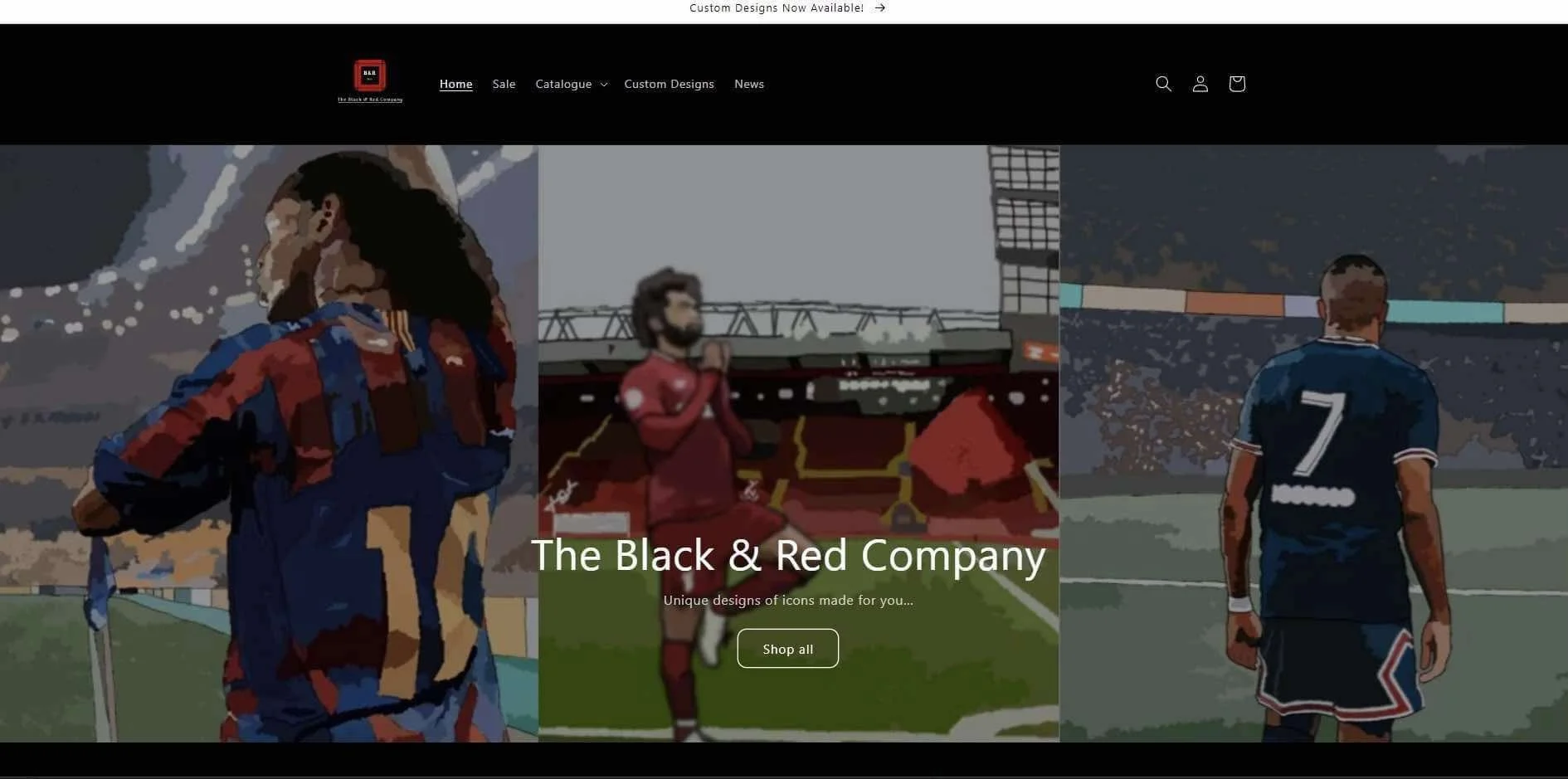Open the News menu item
This screenshot has width=1568, height=779.
coord(748,84)
